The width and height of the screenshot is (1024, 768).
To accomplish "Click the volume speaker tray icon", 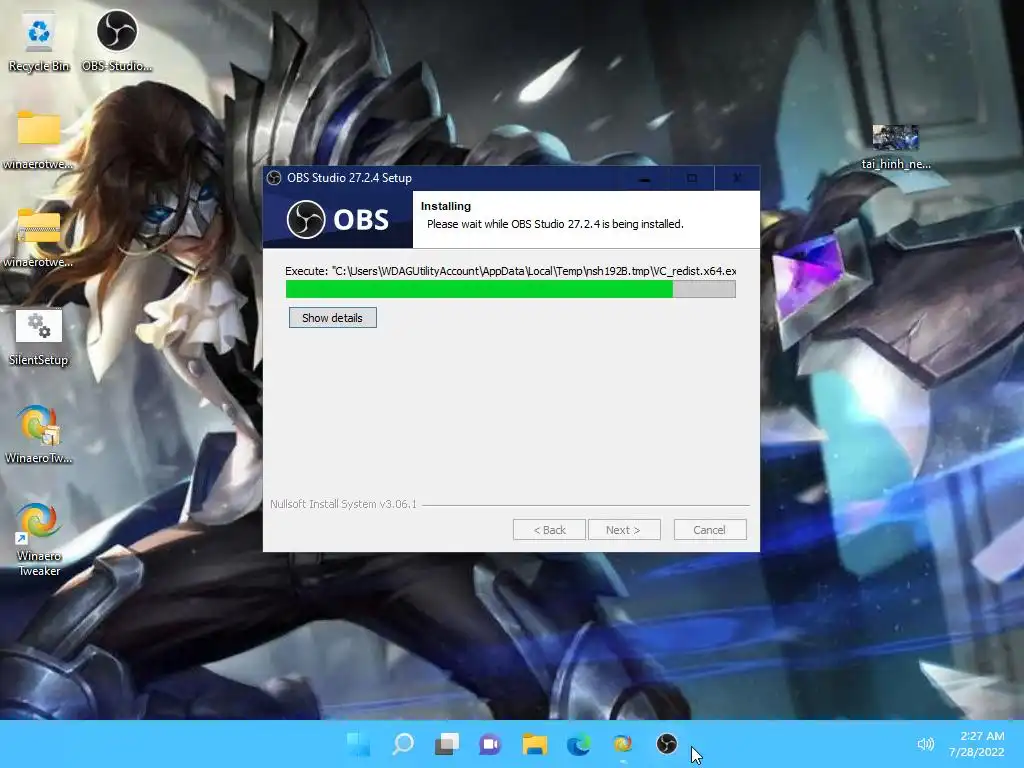I will click(925, 744).
